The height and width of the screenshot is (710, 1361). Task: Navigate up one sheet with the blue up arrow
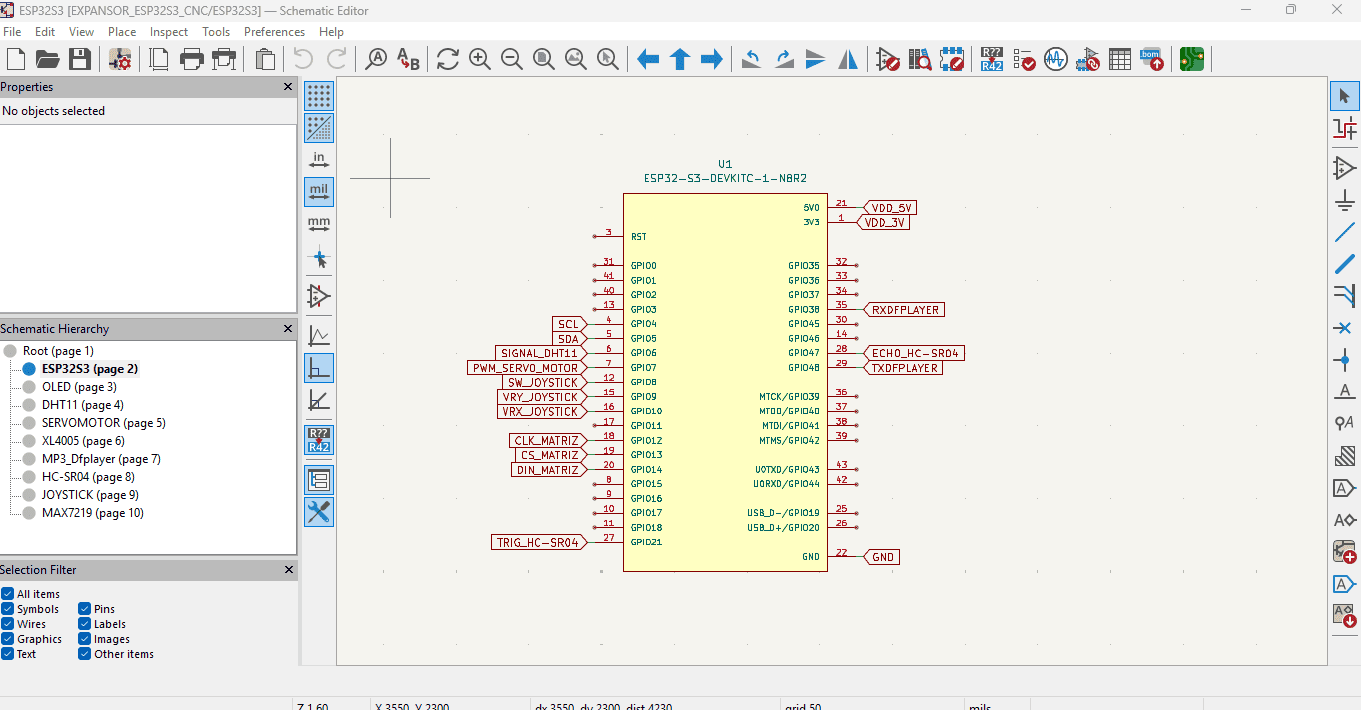(x=680, y=59)
